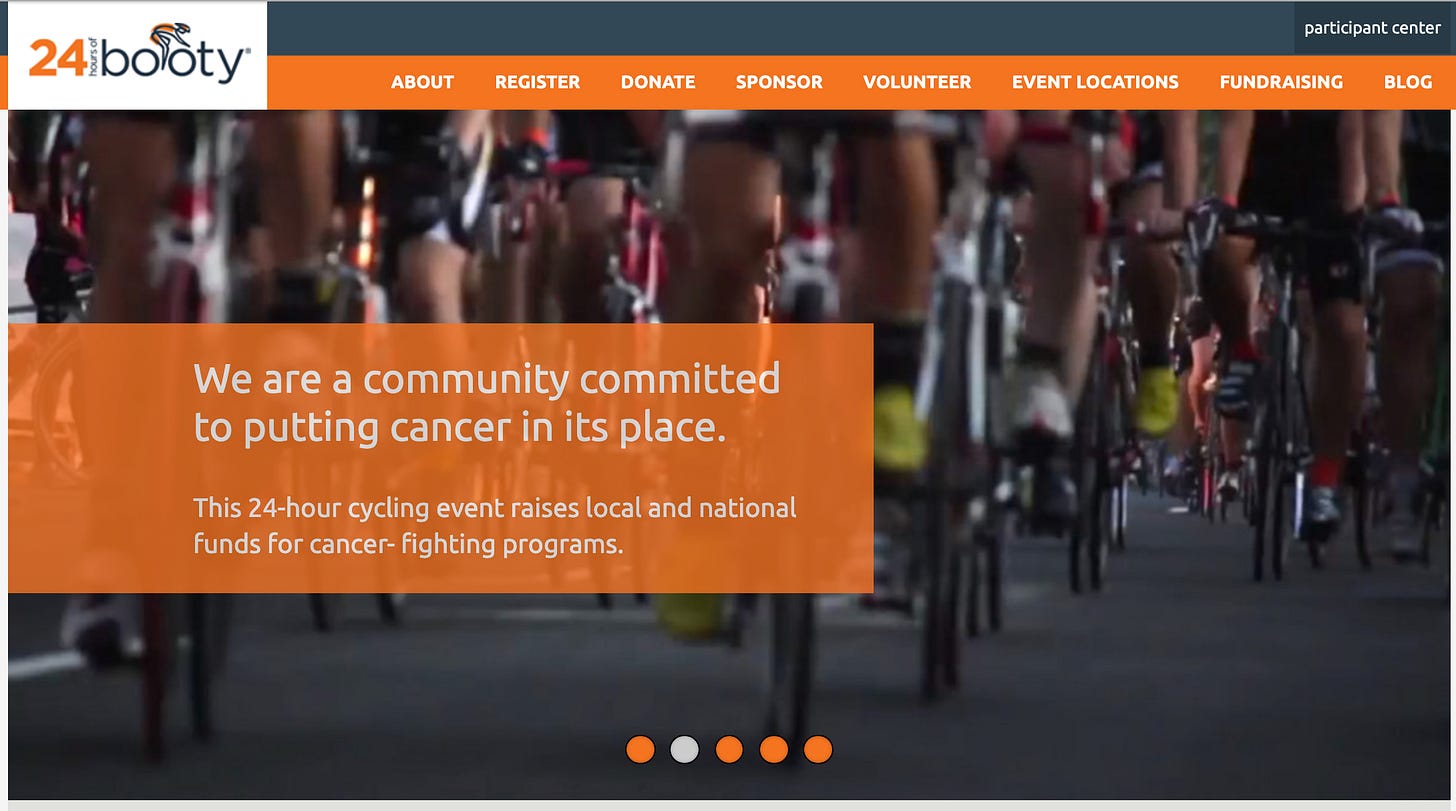The image size is (1456, 811).
Task: Visit the Blog page
Action: tap(1408, 82)
